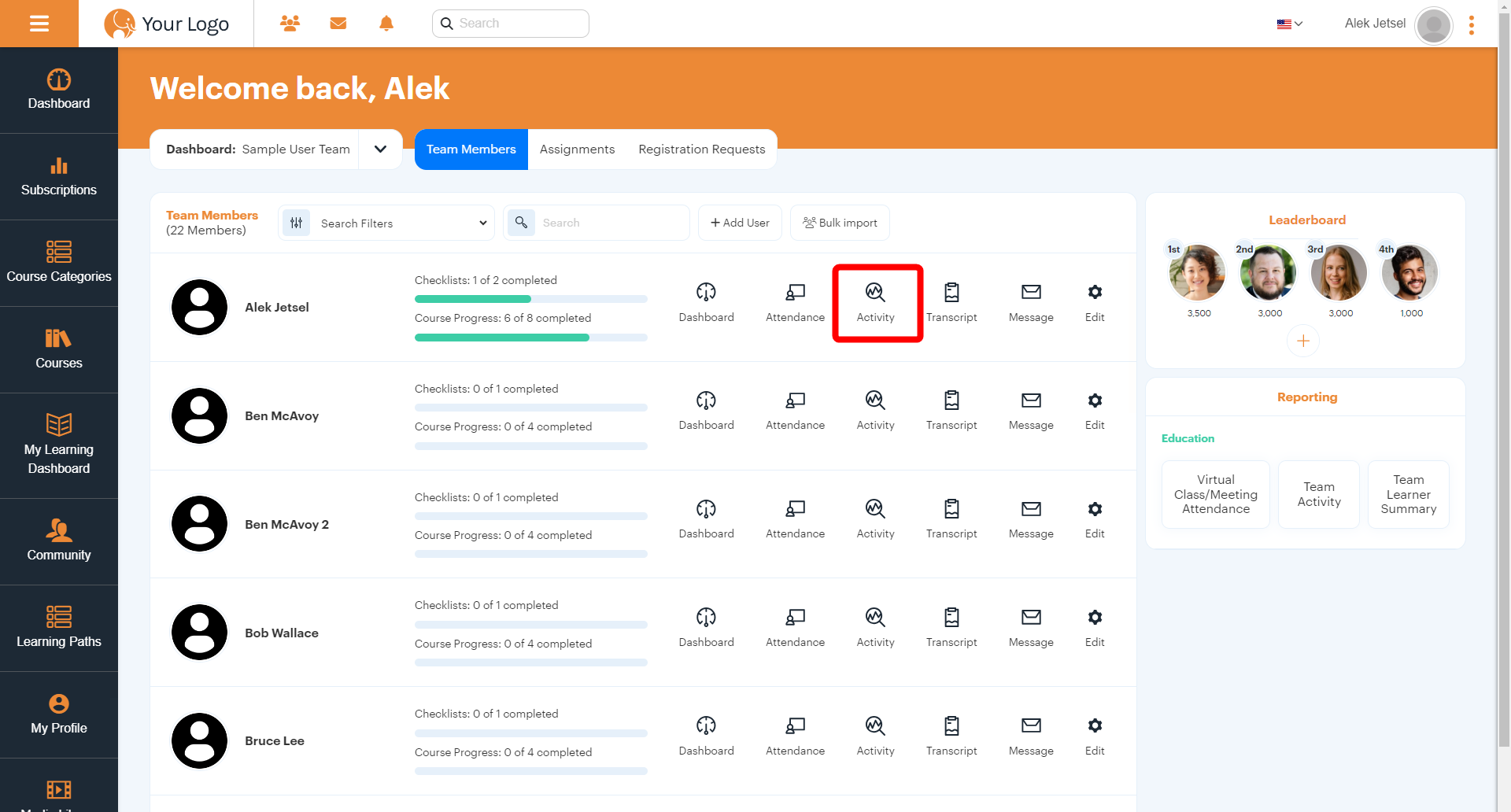Click the header Search box
Screen dimensions: 1511x812
coord(511,24)
